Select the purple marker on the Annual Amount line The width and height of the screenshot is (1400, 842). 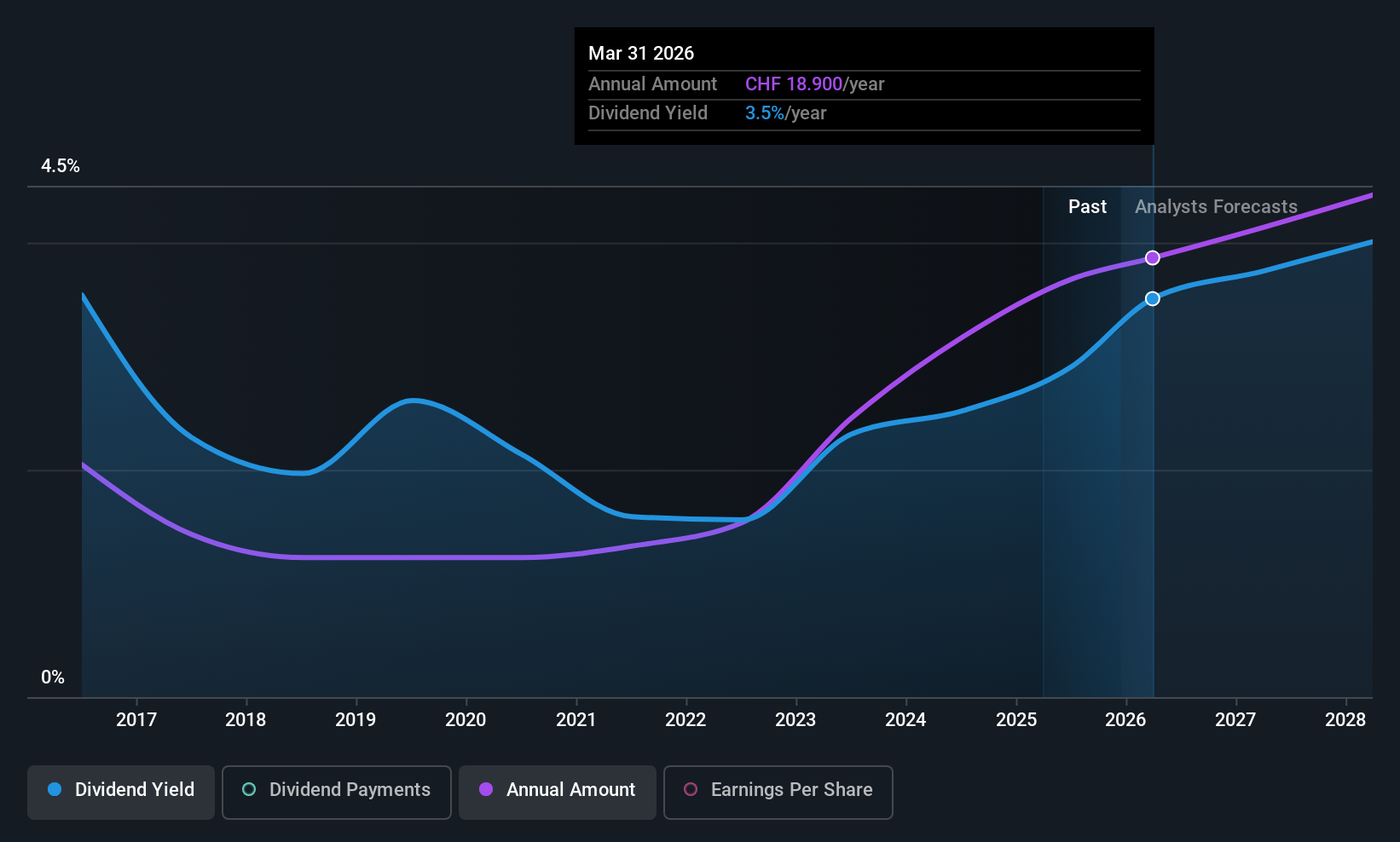point(1153,257)
